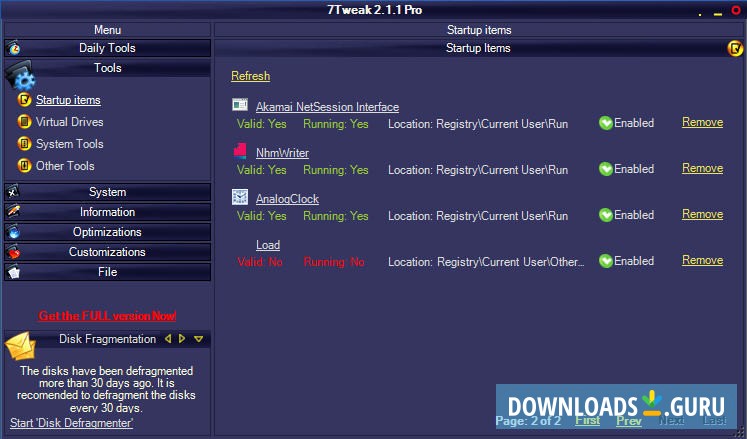Image resolution: width=747 pixels, height=439 pixels.
Task: Expand the Daily Tools menu section
Action: coord(108,48)
